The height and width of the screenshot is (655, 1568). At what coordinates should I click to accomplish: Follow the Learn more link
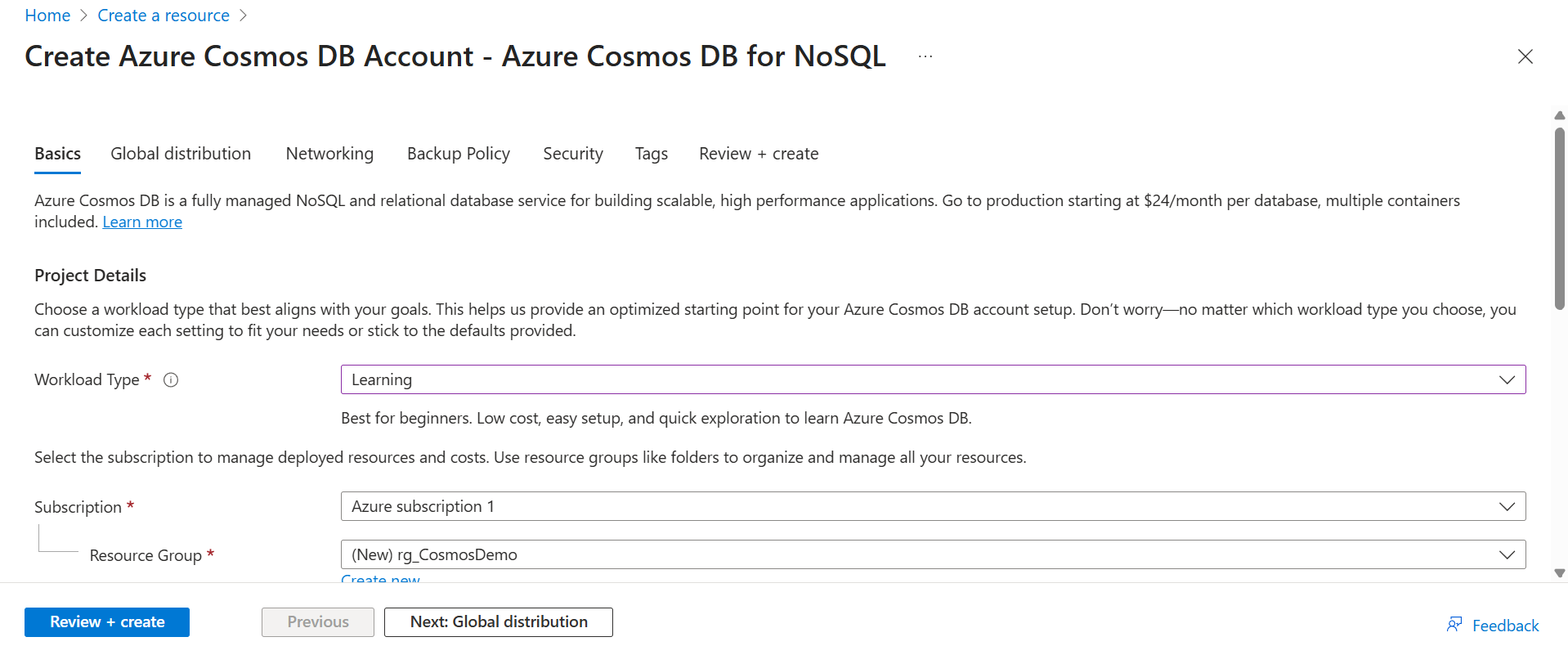142,222
